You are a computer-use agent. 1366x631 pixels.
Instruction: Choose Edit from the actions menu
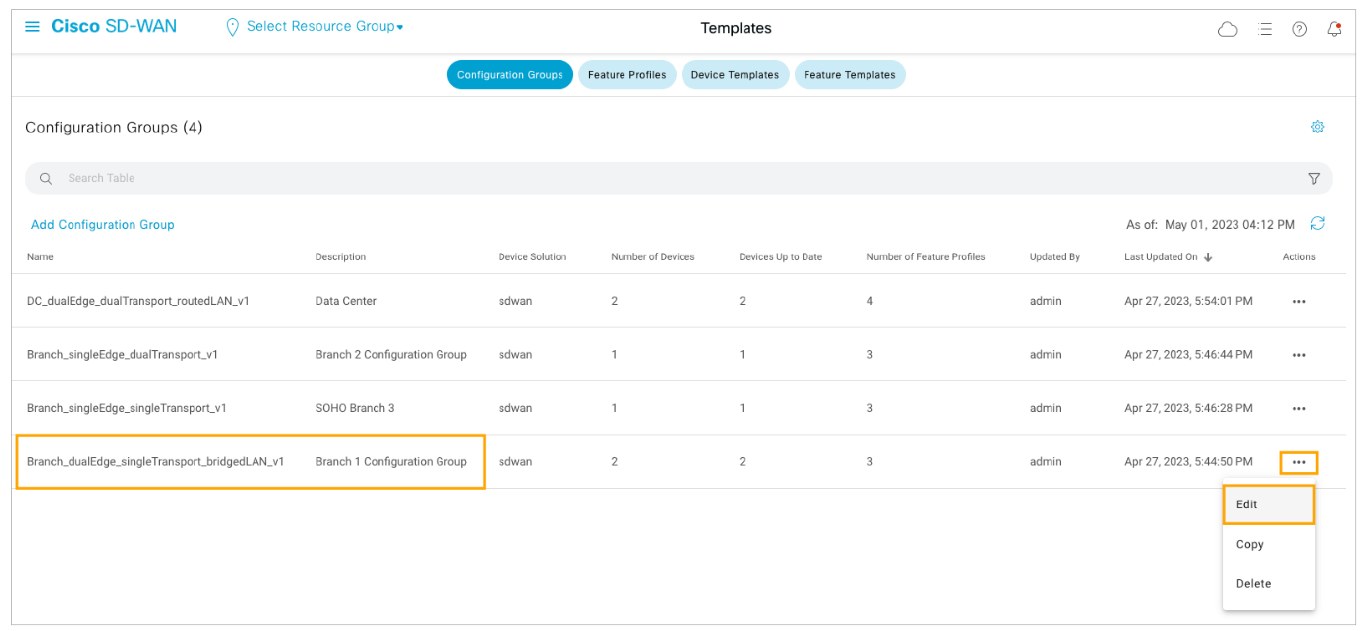(1267, 505)
